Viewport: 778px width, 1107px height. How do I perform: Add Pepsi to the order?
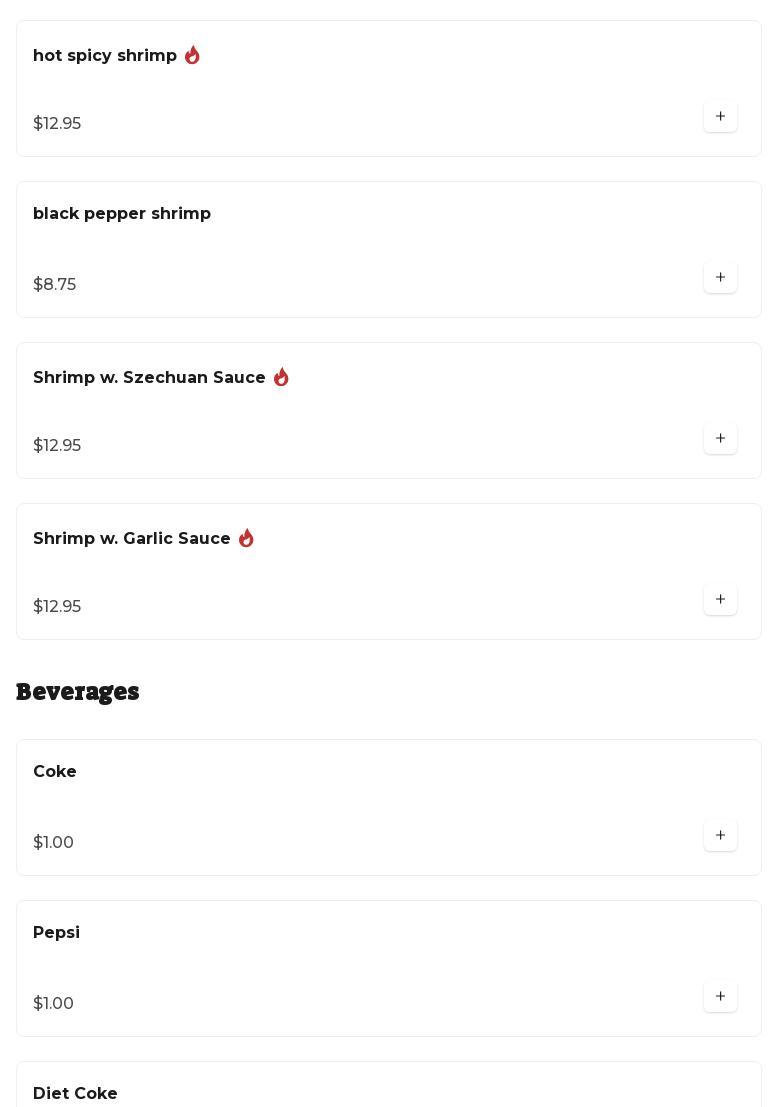pos(720,997)
